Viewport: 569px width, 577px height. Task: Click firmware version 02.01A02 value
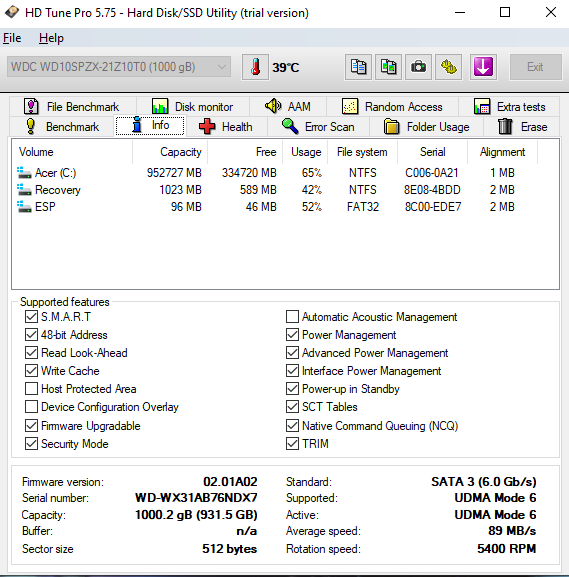[x=230, y=482]
